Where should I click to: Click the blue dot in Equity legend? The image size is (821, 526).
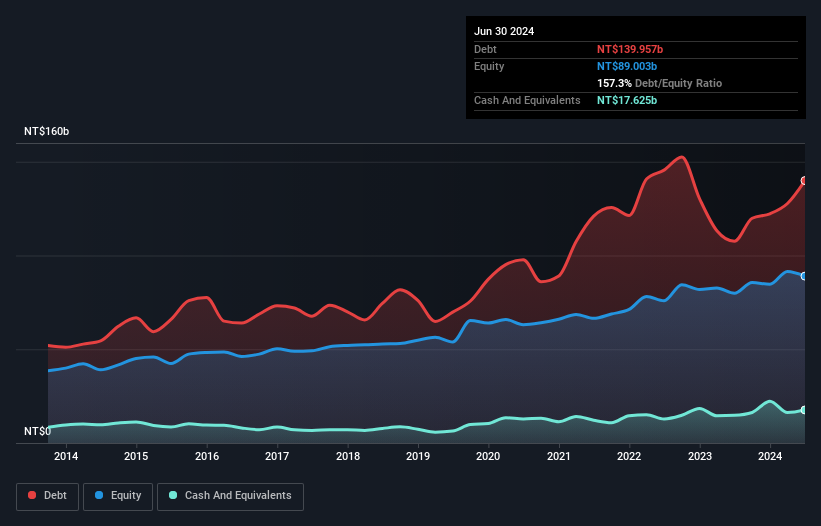tap(99, 495)
